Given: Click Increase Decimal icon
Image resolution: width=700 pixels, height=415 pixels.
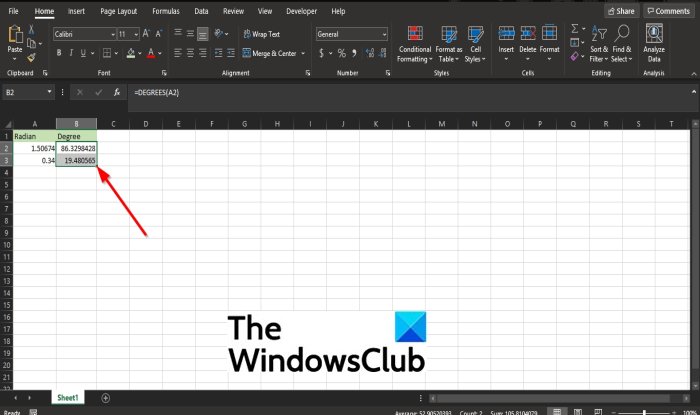Looking at the screenshot, I should tap(370, 53).
